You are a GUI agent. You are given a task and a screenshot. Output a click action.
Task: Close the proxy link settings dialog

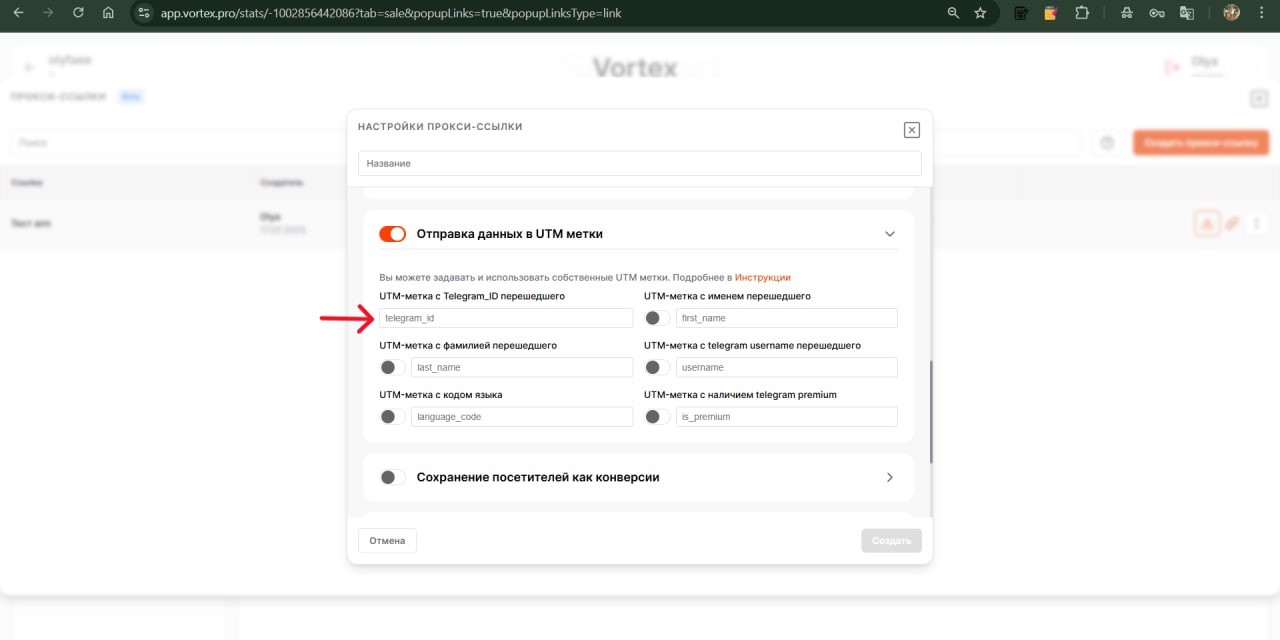pyautogui.click(x=911, y=130)
